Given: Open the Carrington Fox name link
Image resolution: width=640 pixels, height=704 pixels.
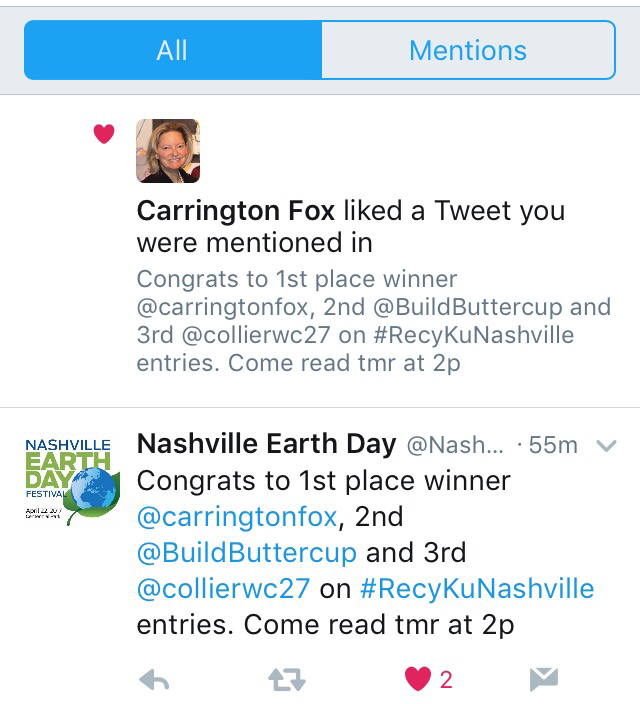Looking at the screenshot, I should coord(236,211).
